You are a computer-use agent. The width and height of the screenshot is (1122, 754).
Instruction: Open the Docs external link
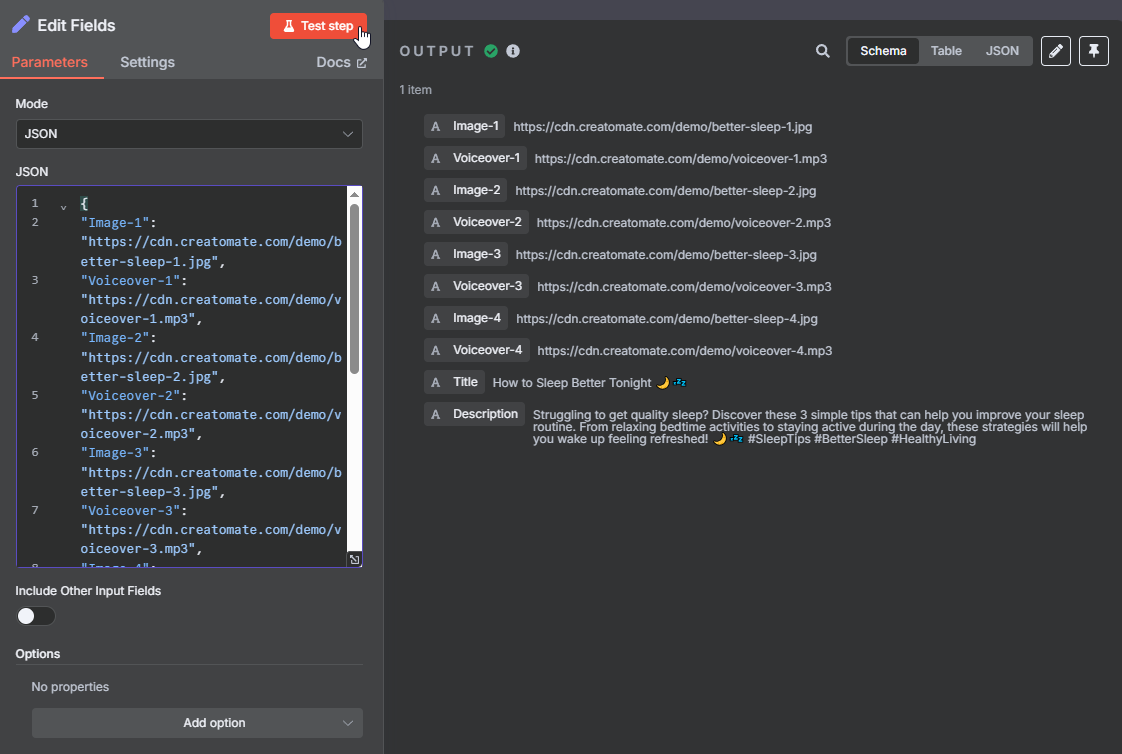[x=341, y=62]
